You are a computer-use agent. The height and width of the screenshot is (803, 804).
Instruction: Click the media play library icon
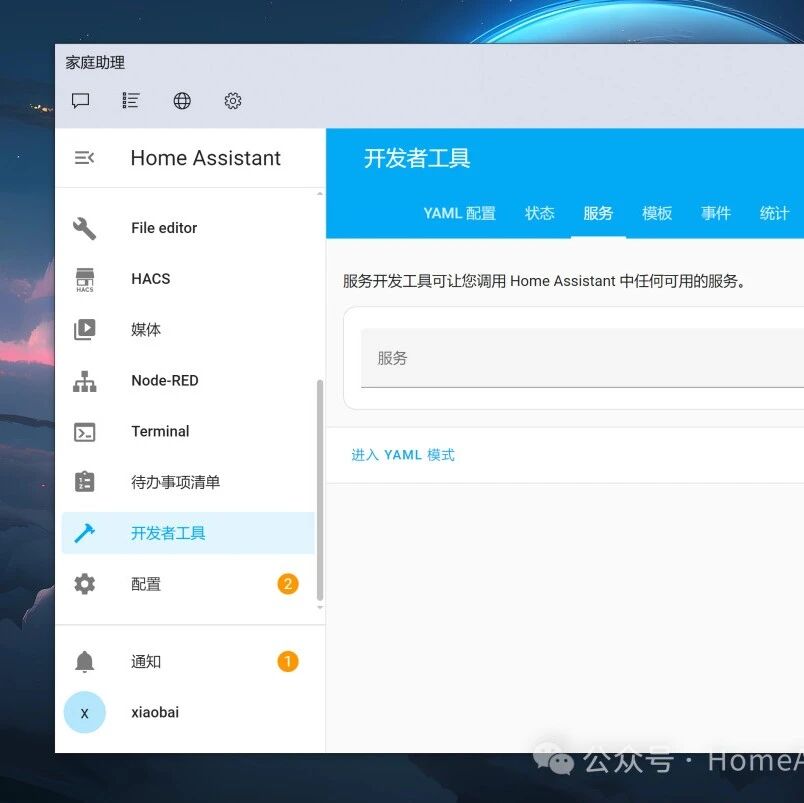tap(85, 329)
